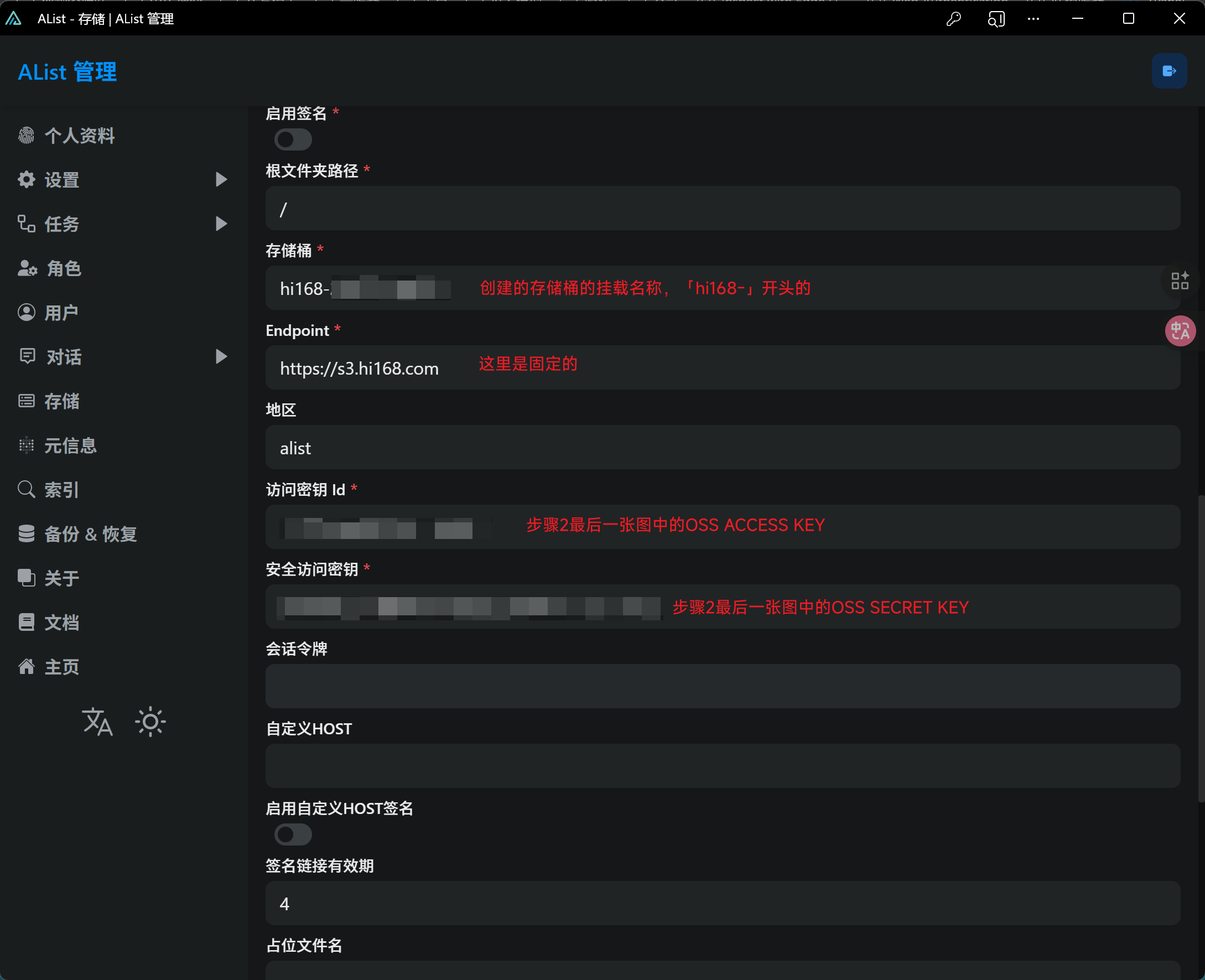Click the sparkle widget icon beside 存储桶 field

click(1179, 281)
